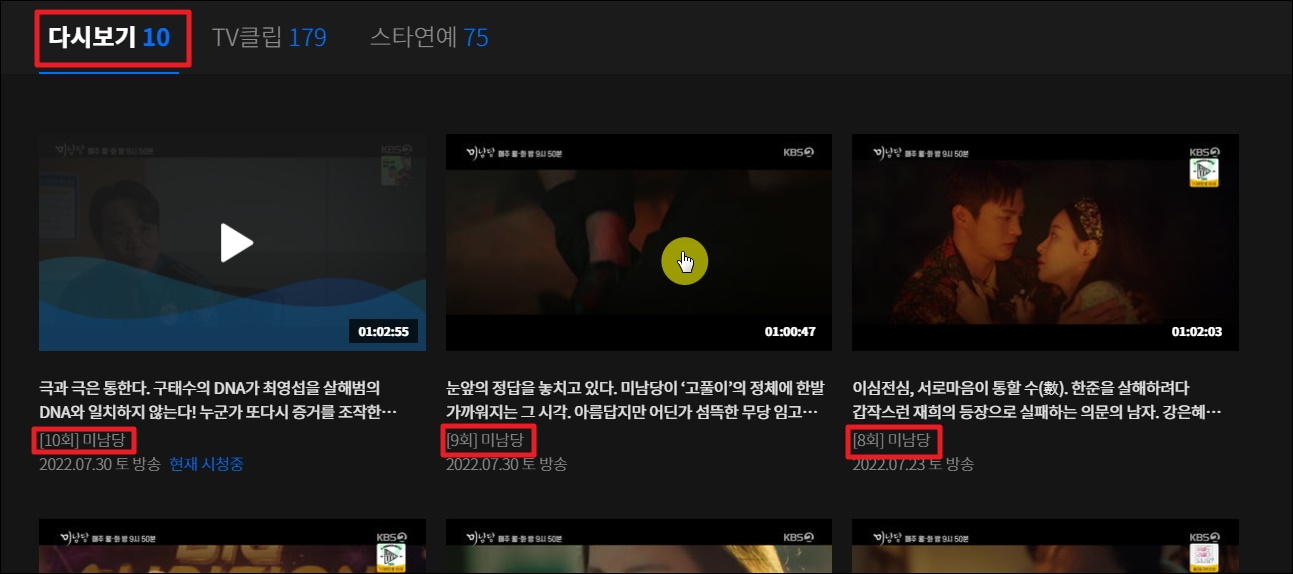
Task: Open the episode 8 video thumbnail
Action: pyautogui.click(x=1045, y=243)
